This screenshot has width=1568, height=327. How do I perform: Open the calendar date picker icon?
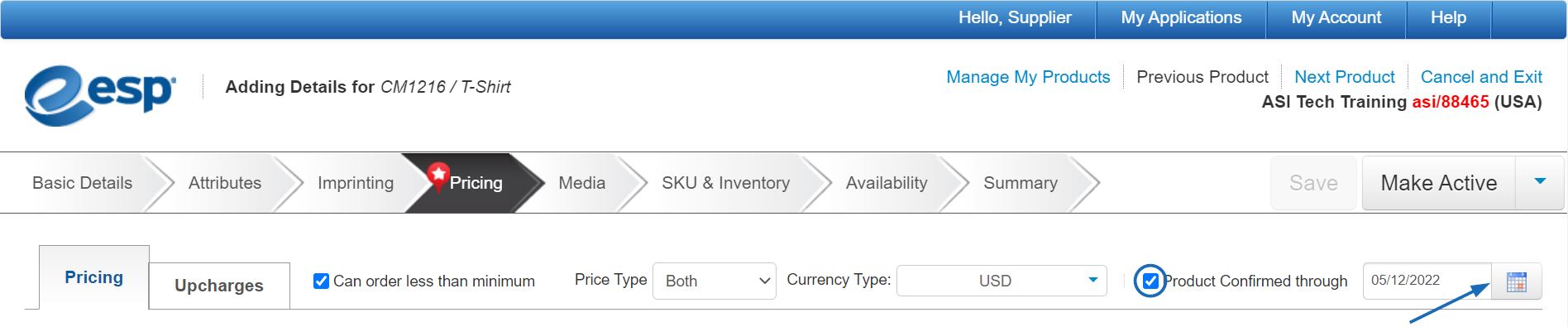[x=1516, y=281]
